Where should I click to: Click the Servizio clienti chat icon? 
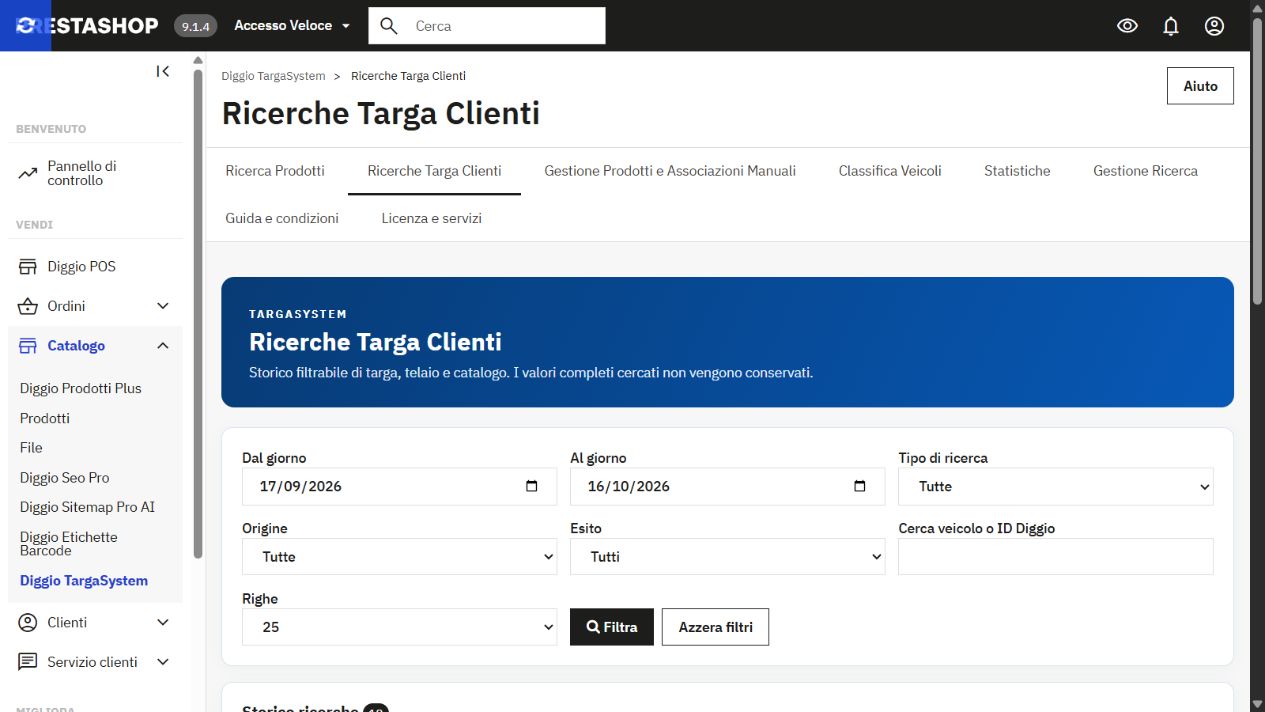[x=28, y=662]
